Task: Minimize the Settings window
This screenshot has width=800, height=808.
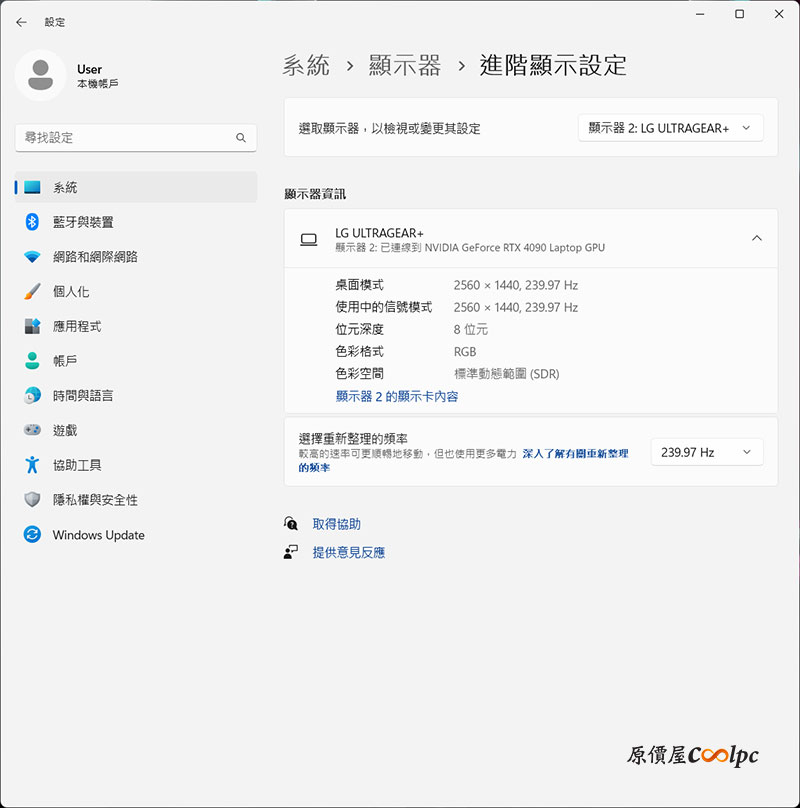Action: click(699, 14)
